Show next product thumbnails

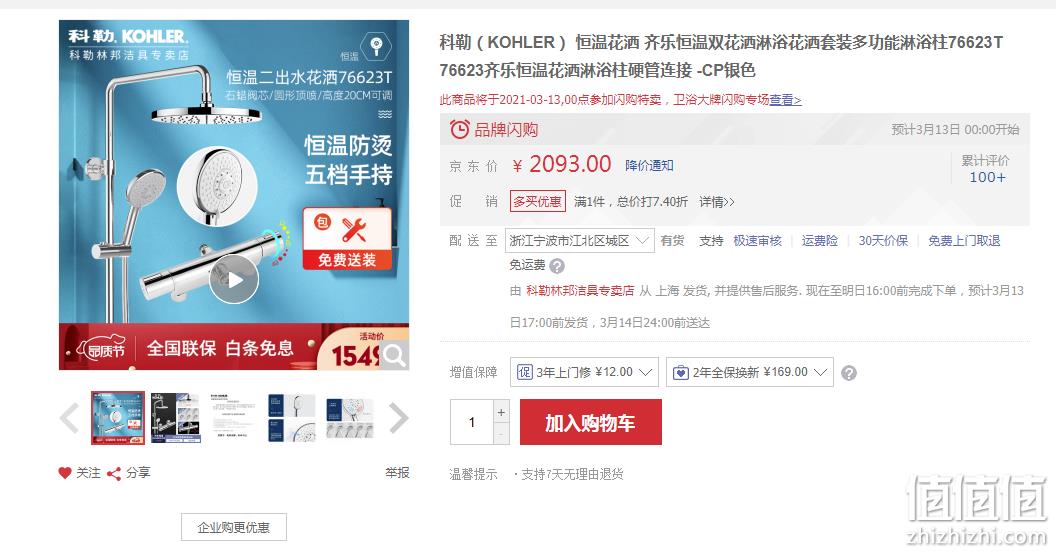pos(399,418)
